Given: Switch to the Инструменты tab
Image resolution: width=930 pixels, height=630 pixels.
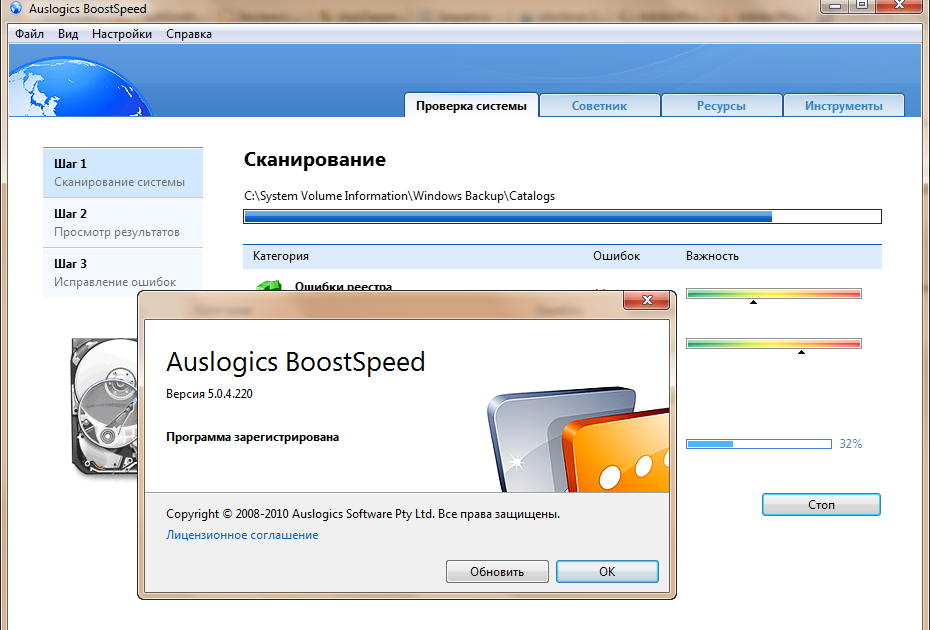Looking at the screenshot, I should 843,106.
